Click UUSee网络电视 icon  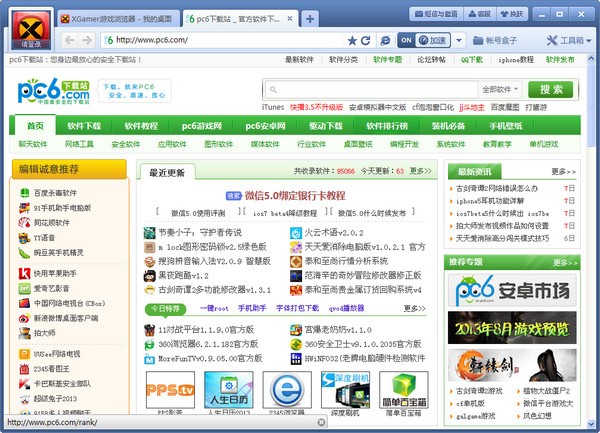tap(24, 354)
